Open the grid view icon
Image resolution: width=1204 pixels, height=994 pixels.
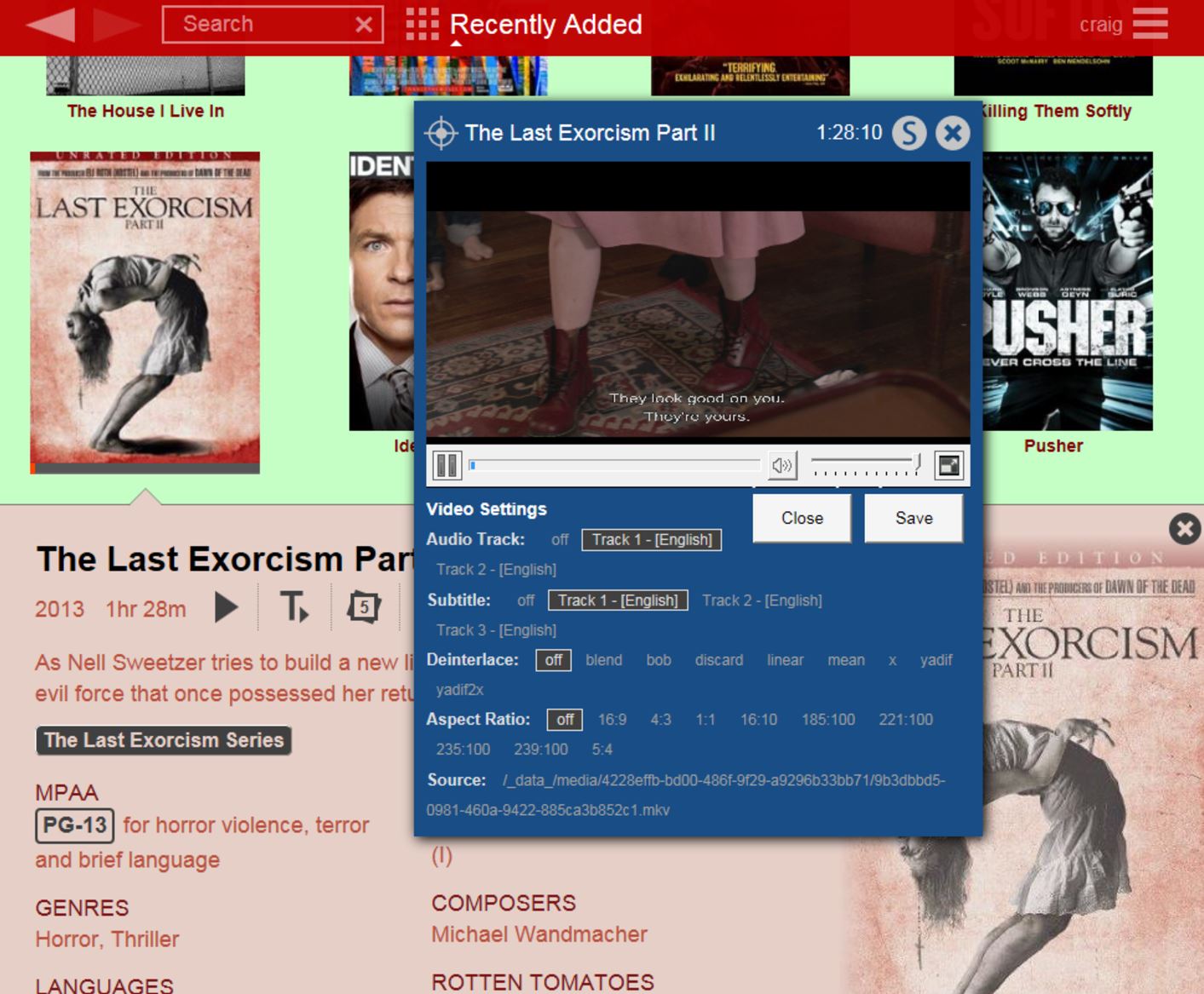[x=422, y=25]
